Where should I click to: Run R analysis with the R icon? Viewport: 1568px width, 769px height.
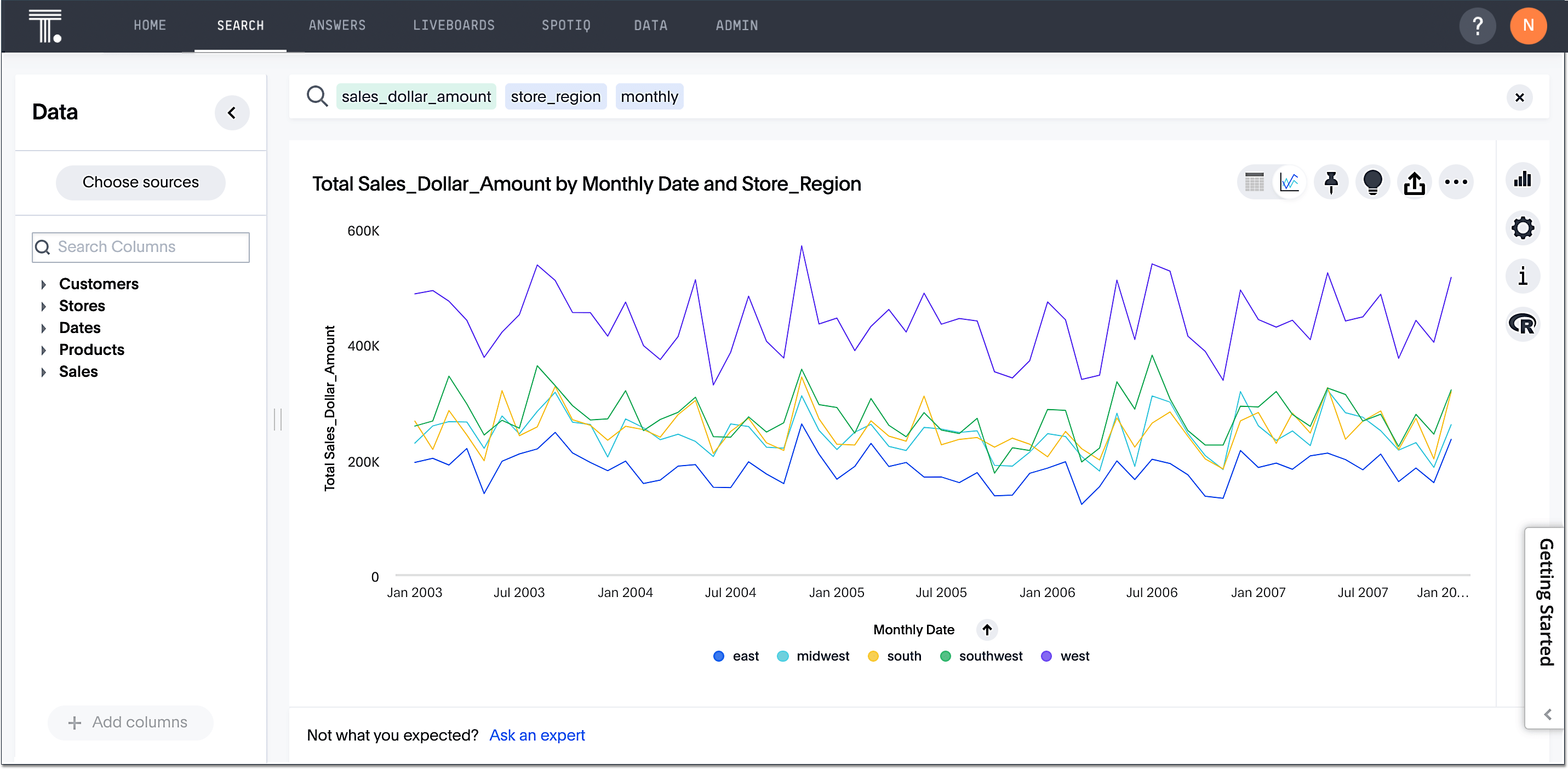tap(1523, 324)
